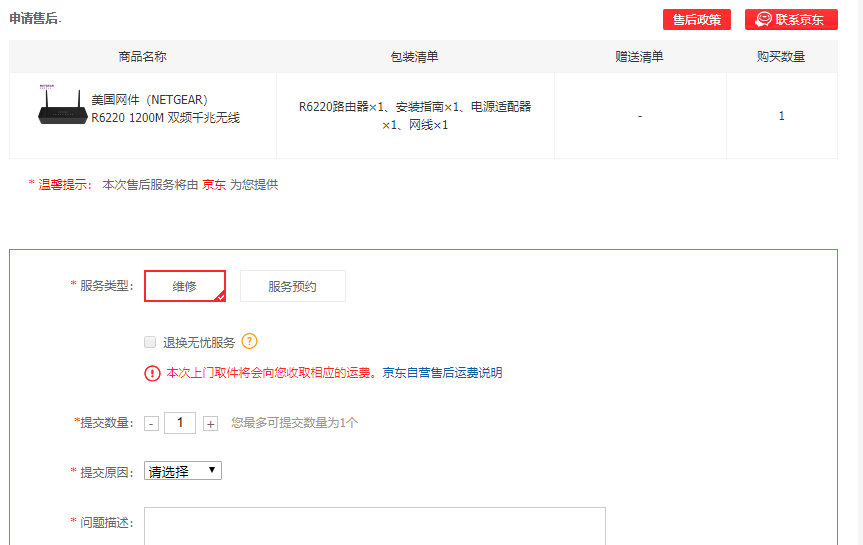
Task: Open the 售后政策 button
Action: [696, 19]
